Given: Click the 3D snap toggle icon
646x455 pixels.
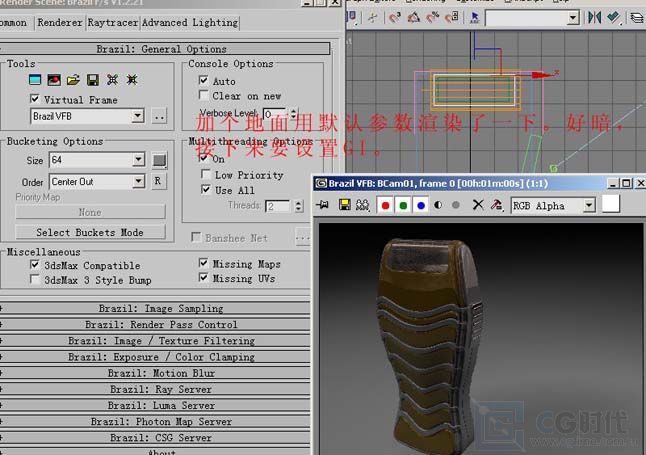Looking at the screenshot, I should point(395,17).
